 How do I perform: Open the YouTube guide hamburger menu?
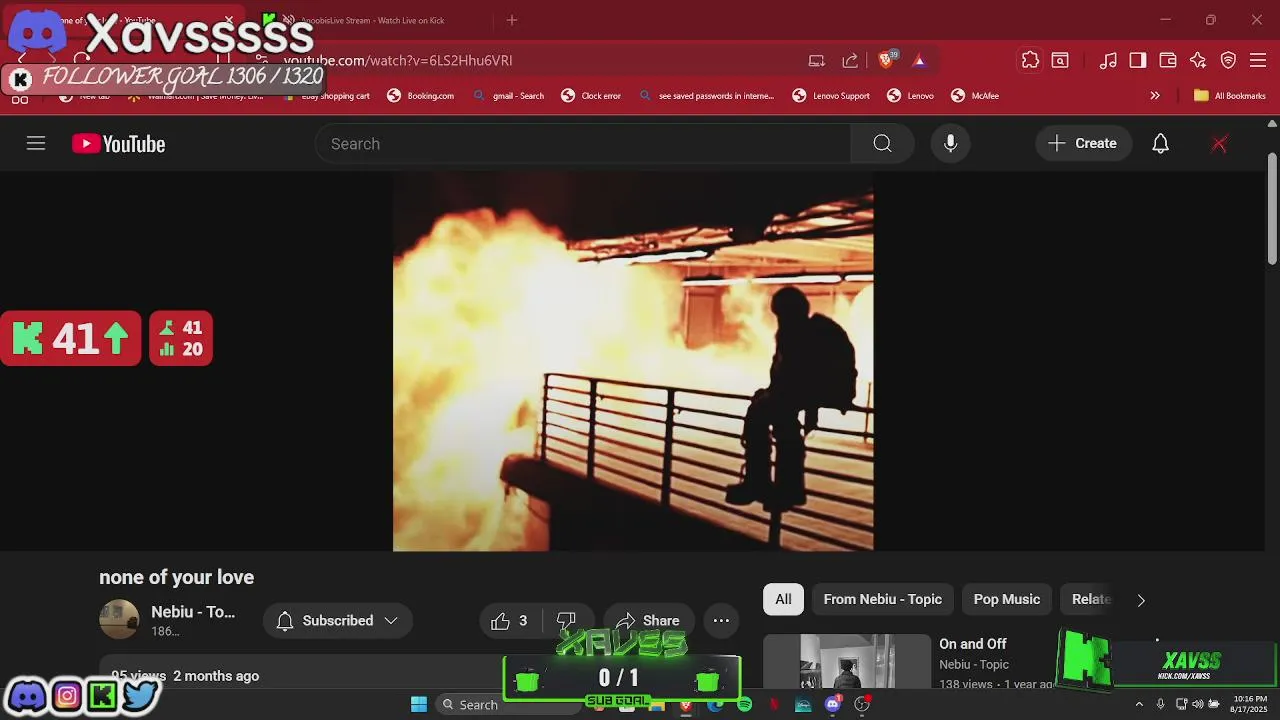coord(36,144)
